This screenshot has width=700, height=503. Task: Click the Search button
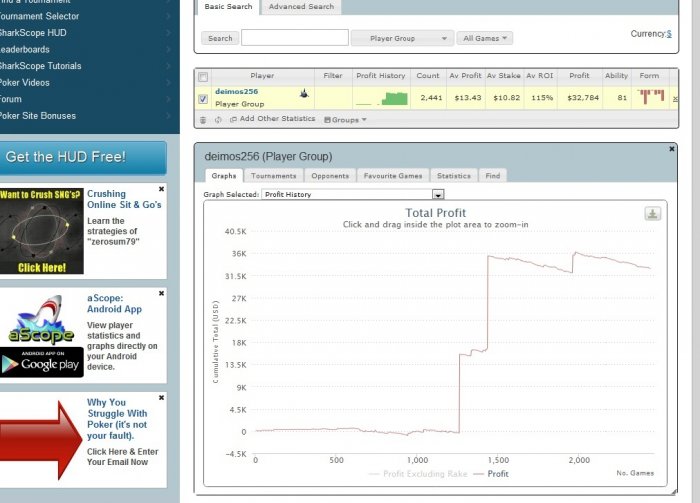[x=220, y=38]
